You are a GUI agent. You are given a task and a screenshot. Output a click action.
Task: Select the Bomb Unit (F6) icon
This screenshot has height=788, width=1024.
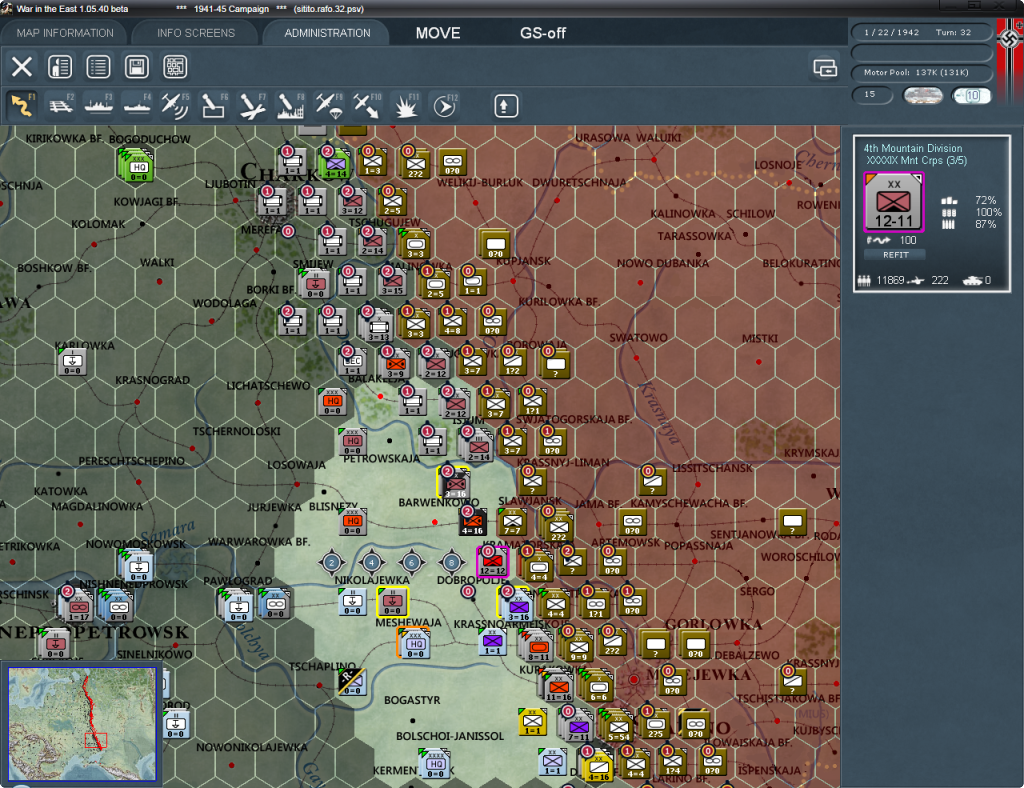click(x=214, y=106)
